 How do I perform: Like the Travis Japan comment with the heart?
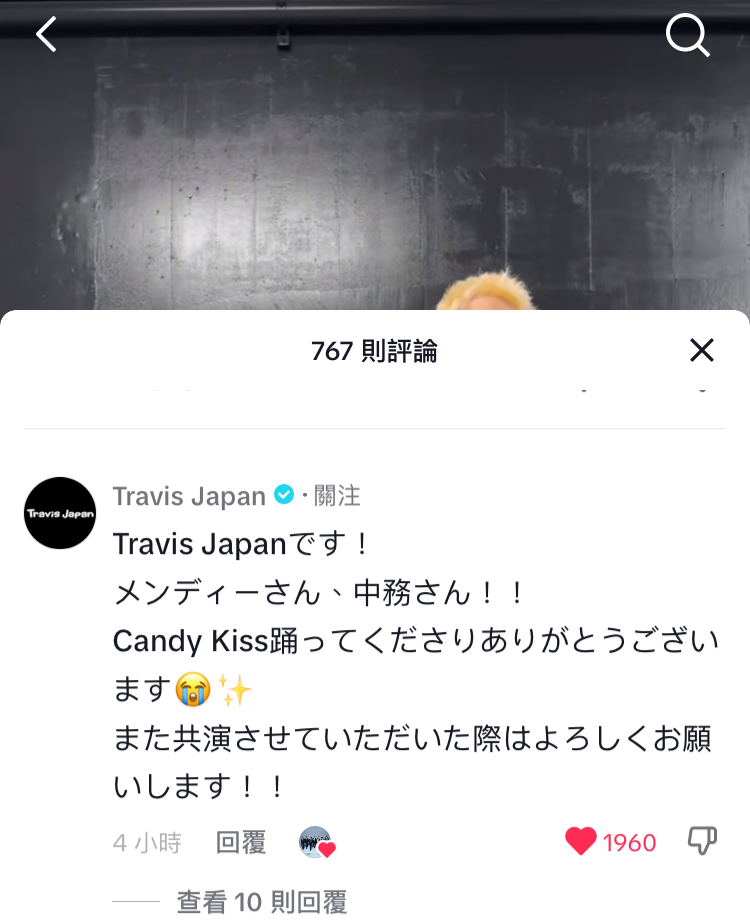(581, 841)
